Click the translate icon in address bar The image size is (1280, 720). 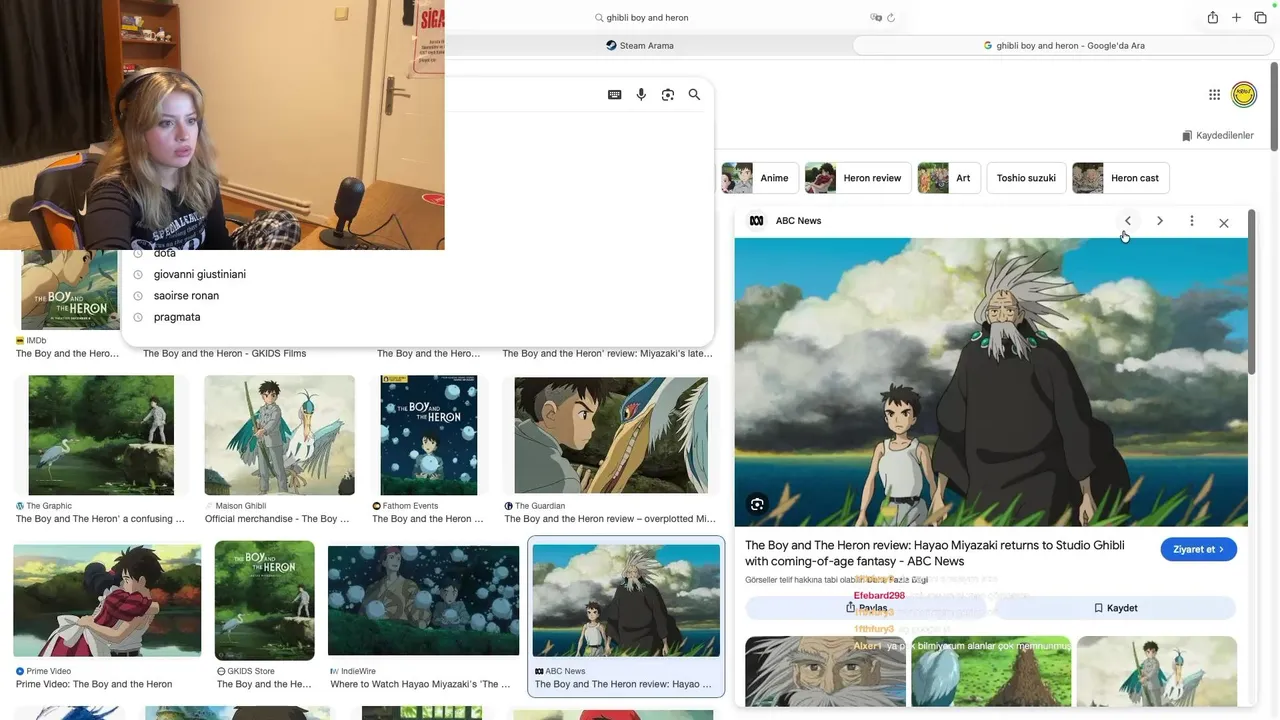(x=876, y=18)
